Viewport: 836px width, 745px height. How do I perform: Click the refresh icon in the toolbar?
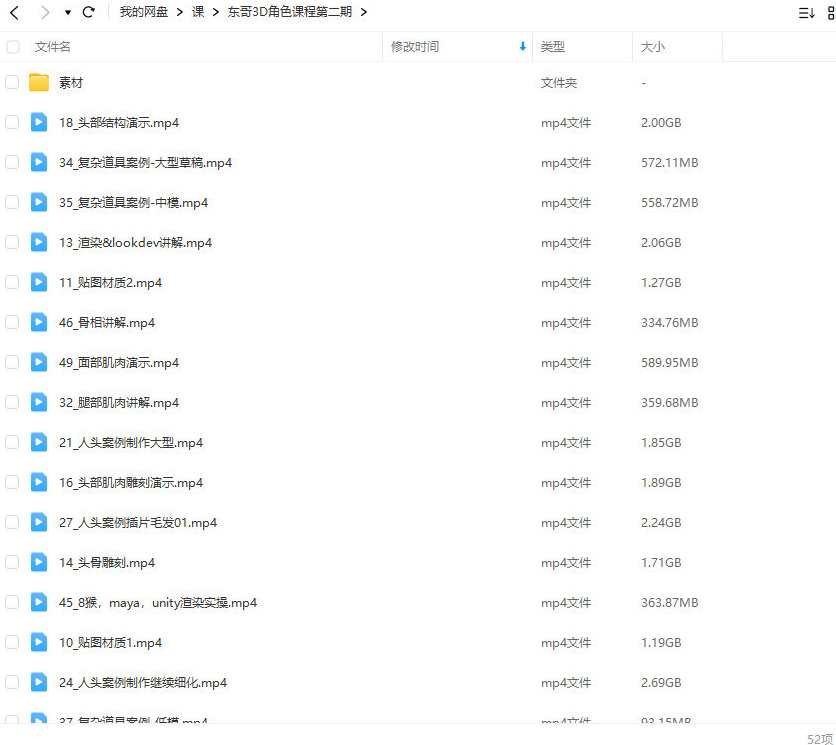89,13
